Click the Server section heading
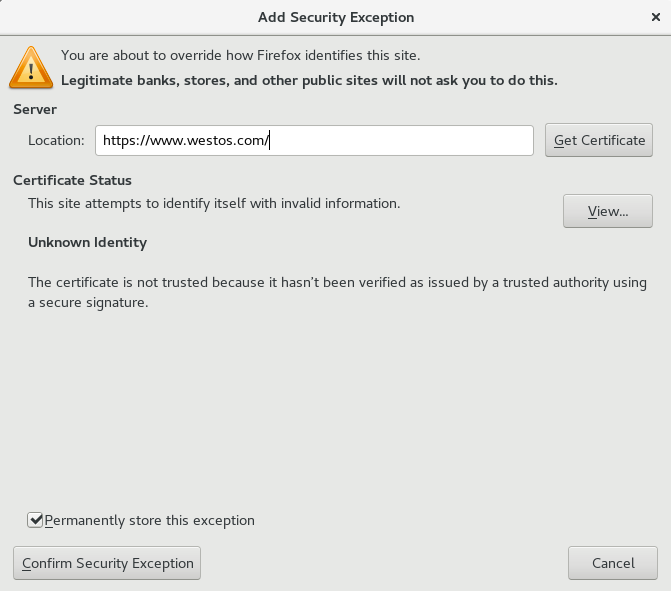The width and height of the screenshot is (671, 591). pyautogui.click(x=35, y=109)
